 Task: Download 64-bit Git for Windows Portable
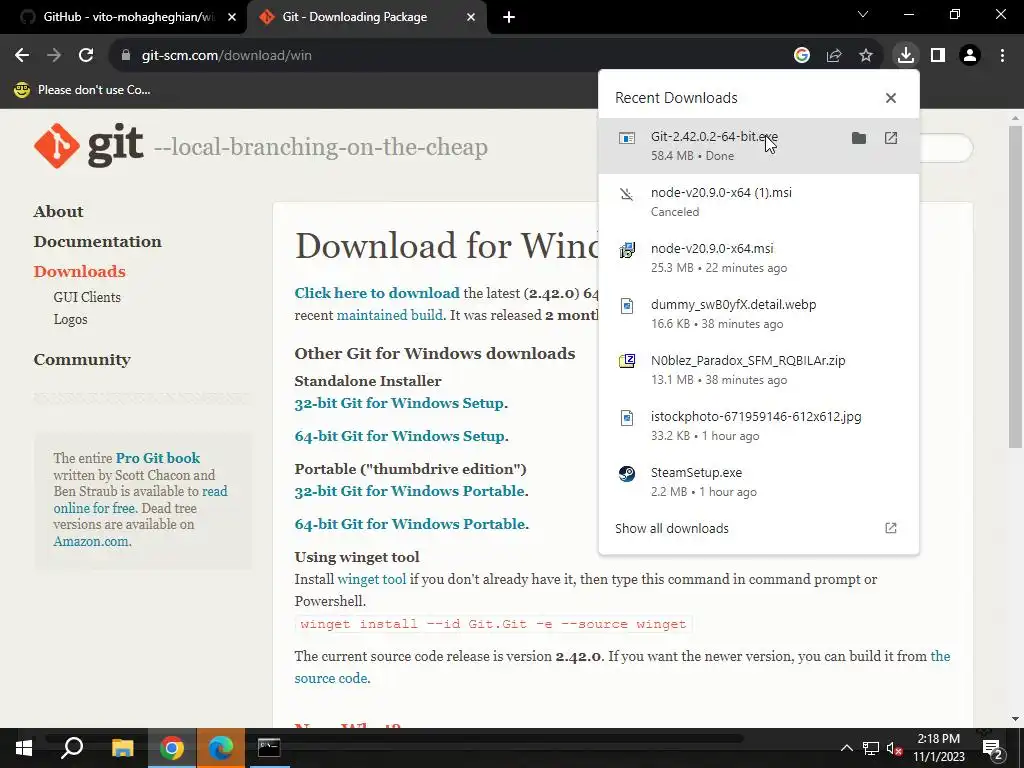tap(410, 524)
